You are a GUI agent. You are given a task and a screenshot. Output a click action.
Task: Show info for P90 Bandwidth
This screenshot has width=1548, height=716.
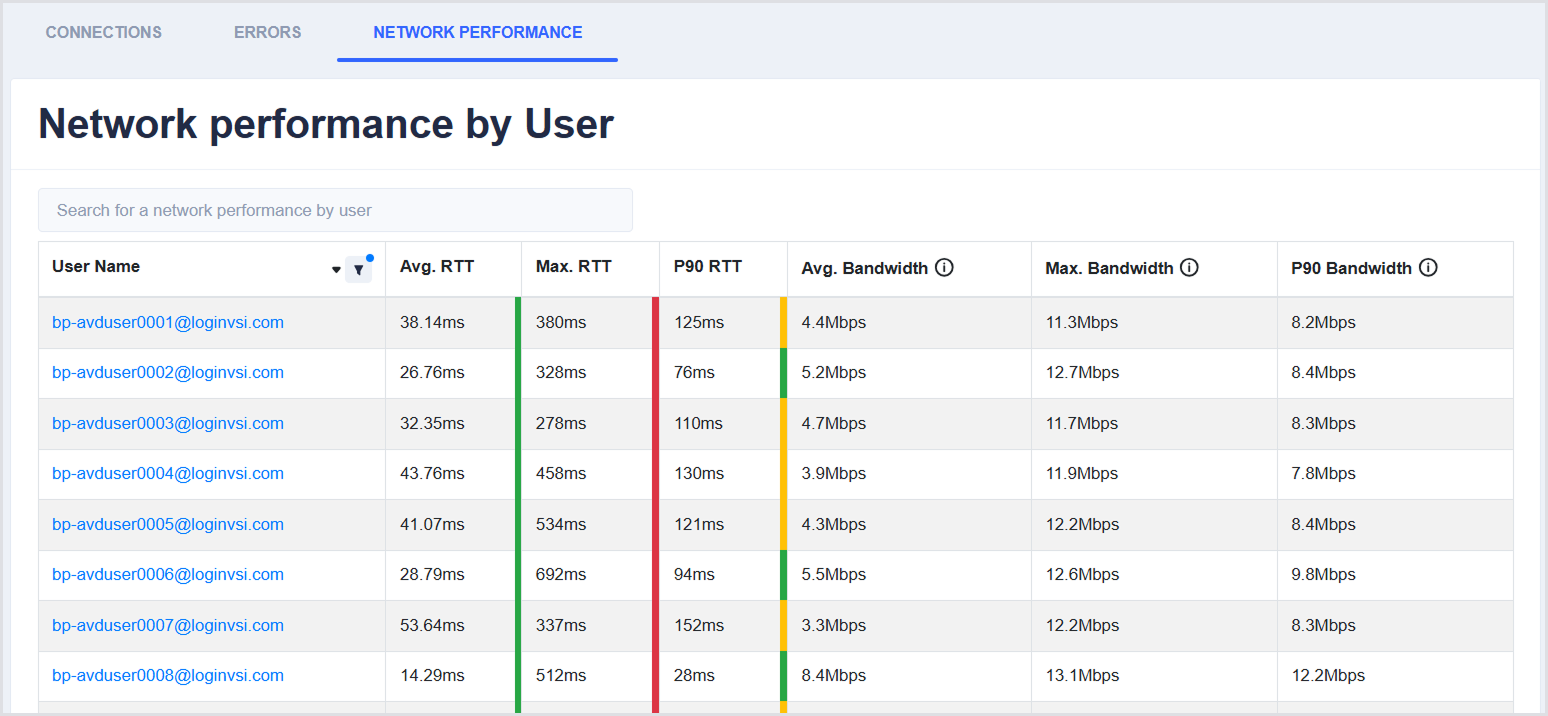click(1428, 268)
